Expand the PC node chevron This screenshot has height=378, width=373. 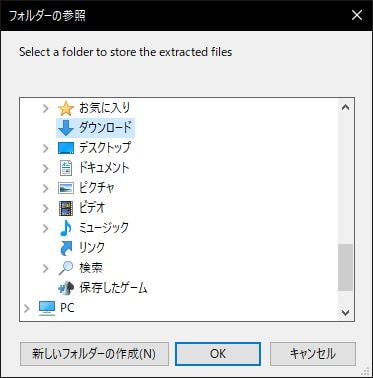click(x=27, y=308)
